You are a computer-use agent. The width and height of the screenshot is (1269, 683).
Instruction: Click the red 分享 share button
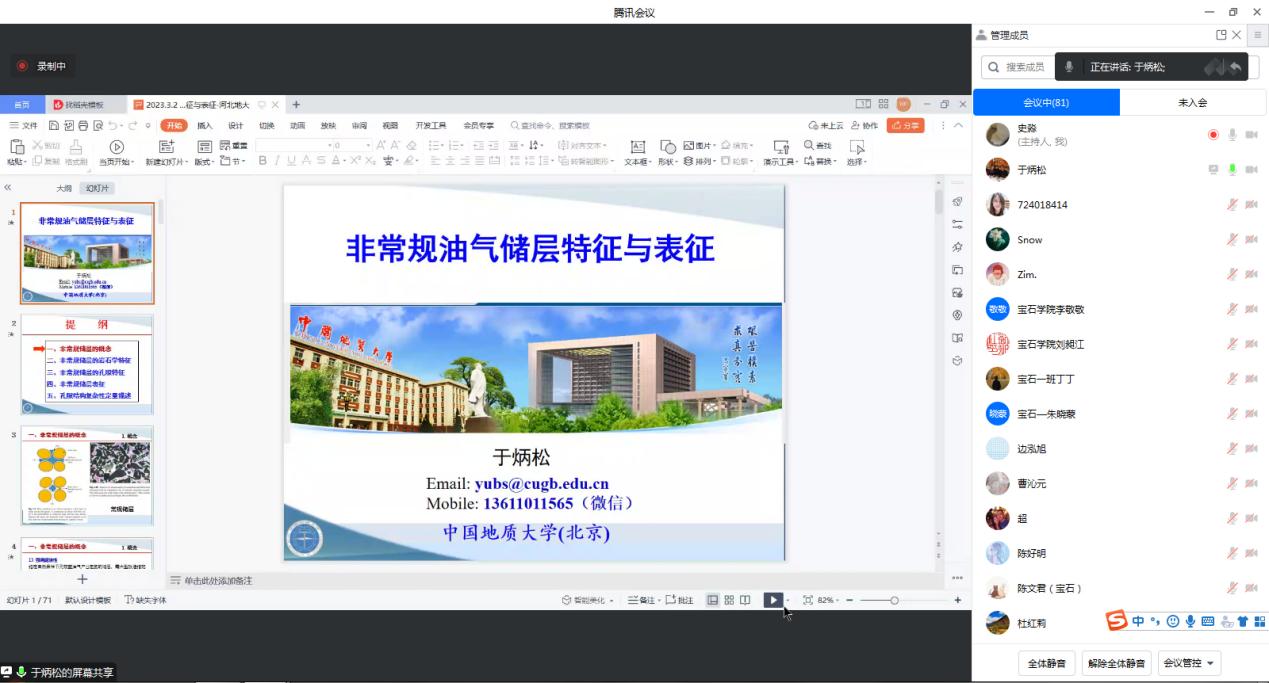pos(905,126)
